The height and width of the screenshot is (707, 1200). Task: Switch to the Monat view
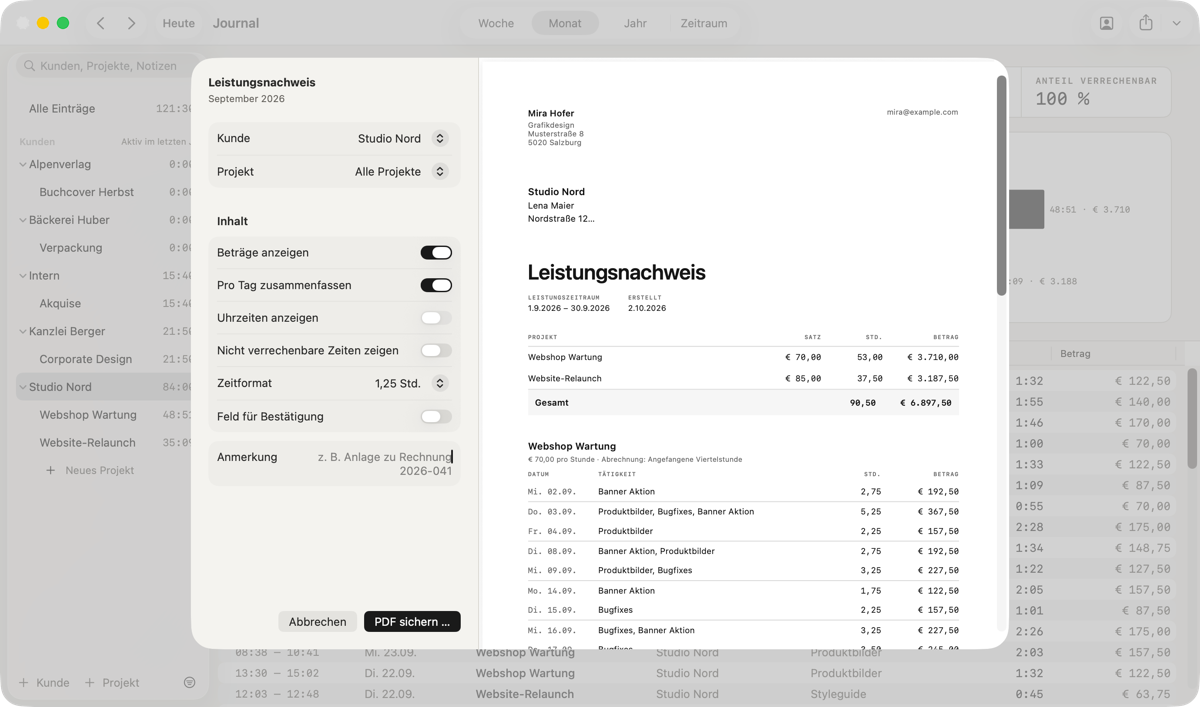(x=565, y=23)
